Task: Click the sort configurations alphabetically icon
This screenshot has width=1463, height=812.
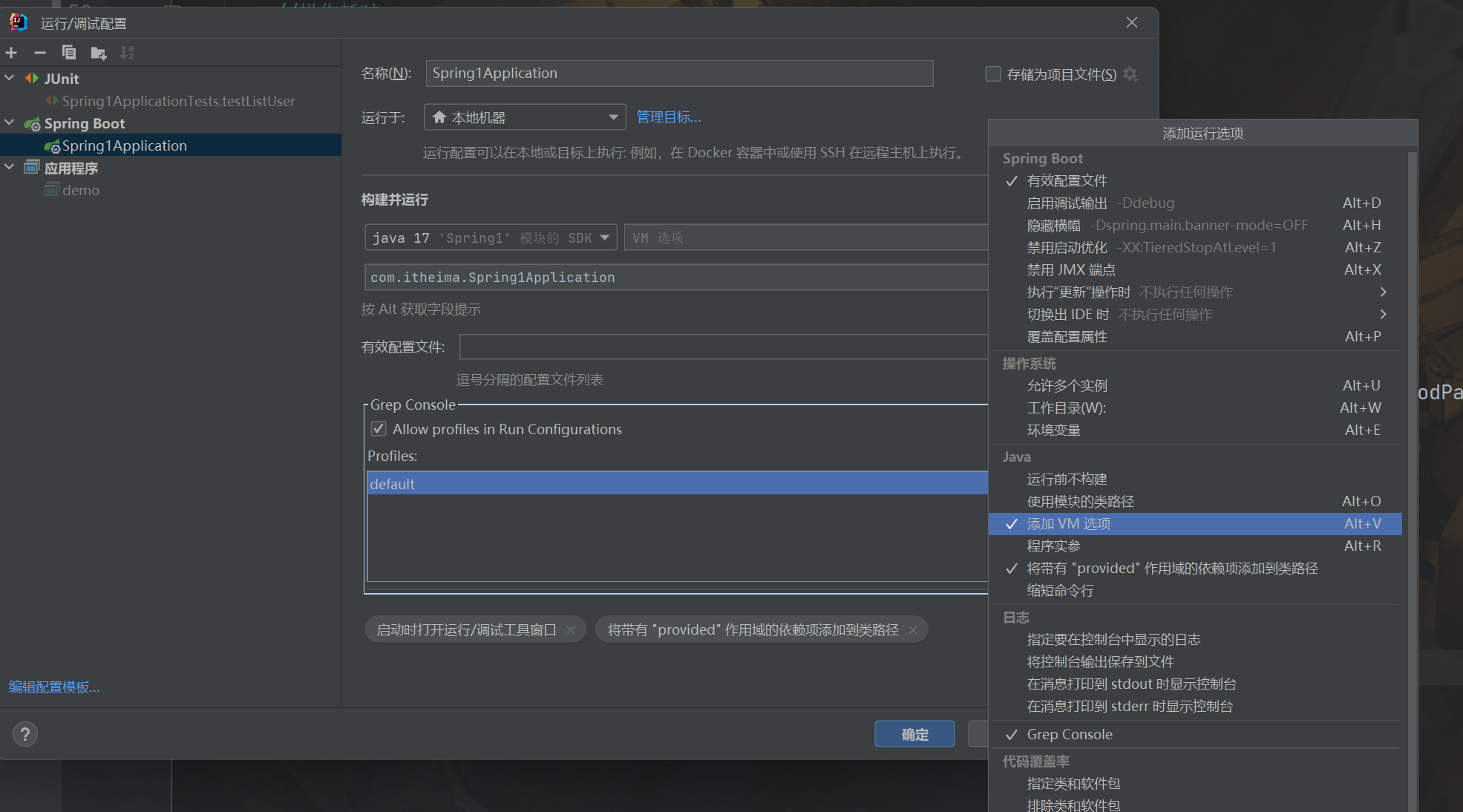Action: pyautogui.click(x=128, y=53)
